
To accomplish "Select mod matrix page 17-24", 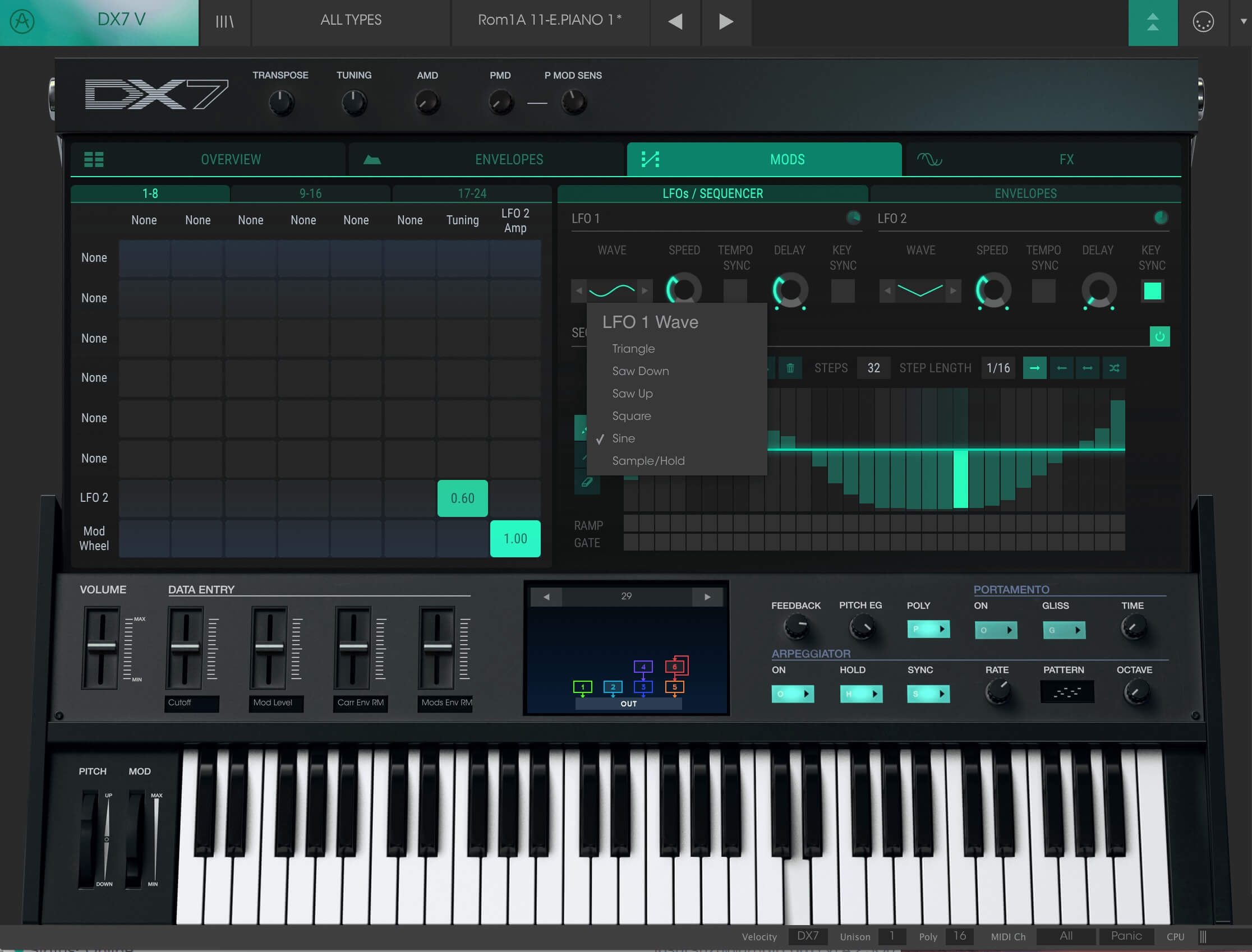I will click(472, 193).
